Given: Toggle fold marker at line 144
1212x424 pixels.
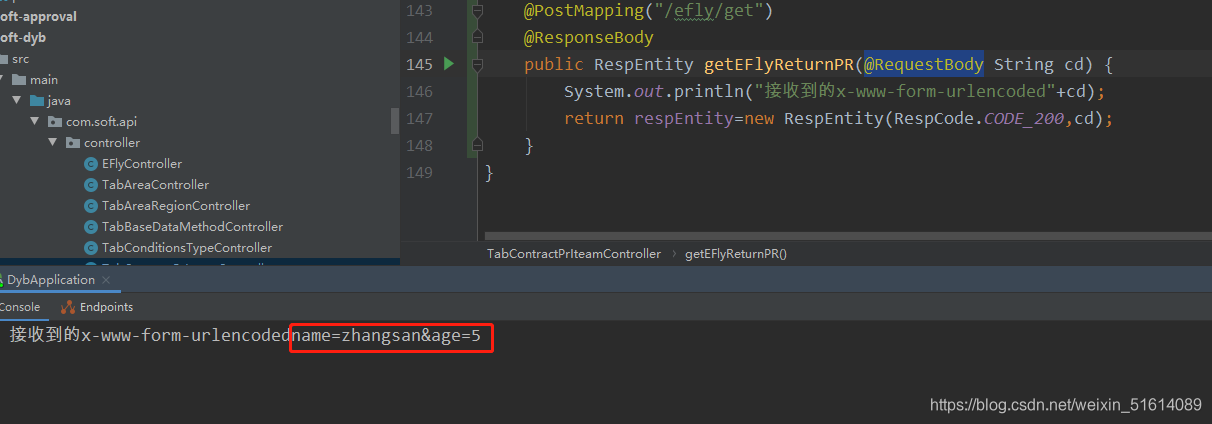Looking at the screenshot, I should [477, 38].
